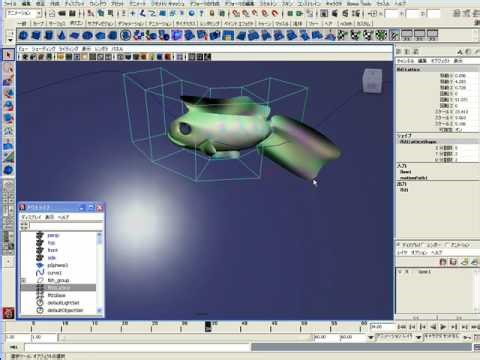Image resolution: width=480 pixels, height=360 pixels.
Task: Switch to the アニメーション shelf tab
Action: tap(160, 23)
